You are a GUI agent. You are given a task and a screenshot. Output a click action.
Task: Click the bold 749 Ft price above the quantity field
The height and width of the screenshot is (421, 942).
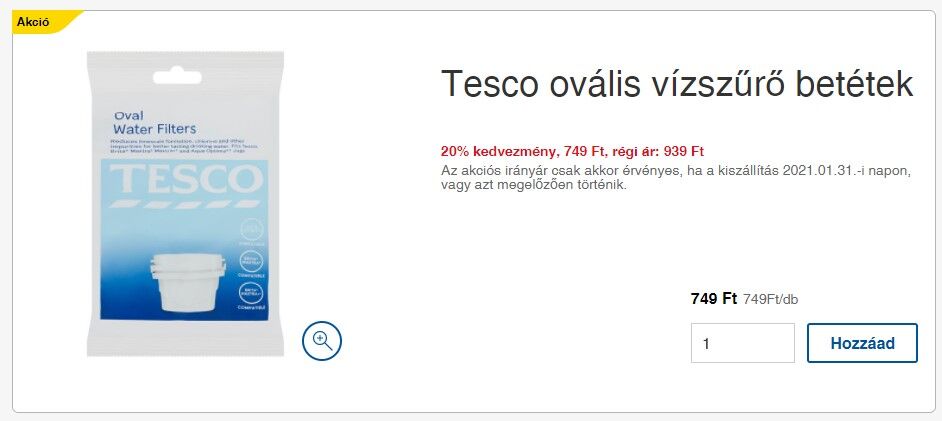point(714,298)
